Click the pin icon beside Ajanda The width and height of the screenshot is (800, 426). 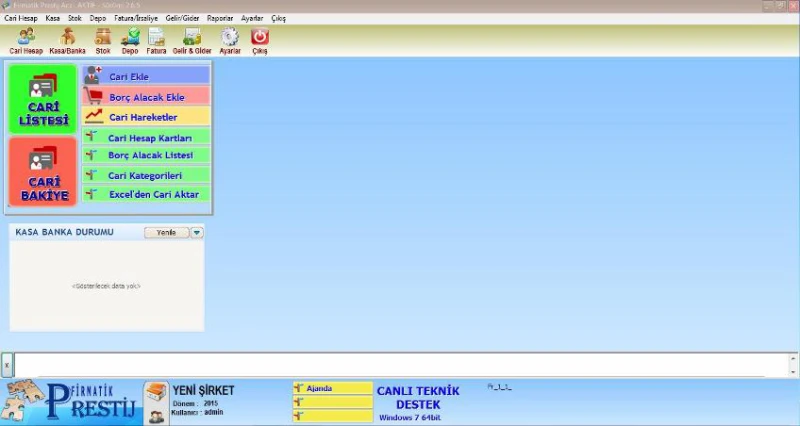pyautogui.click(x=299, y=388)
